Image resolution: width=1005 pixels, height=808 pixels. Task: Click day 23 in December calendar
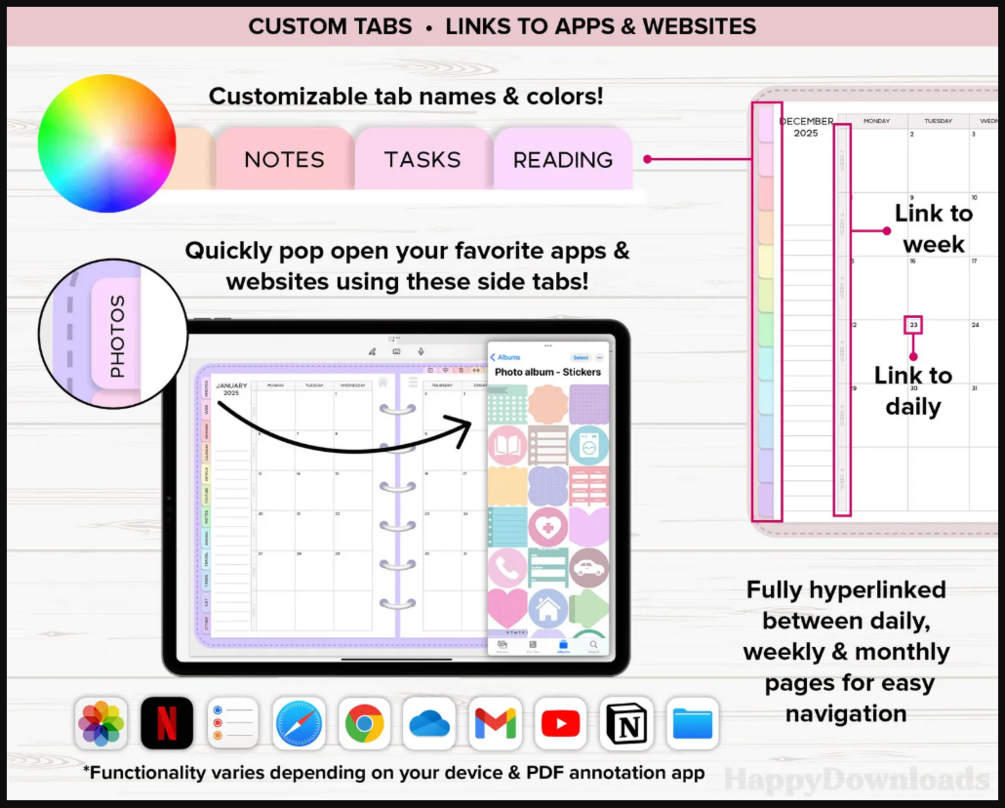pos(913,325)
